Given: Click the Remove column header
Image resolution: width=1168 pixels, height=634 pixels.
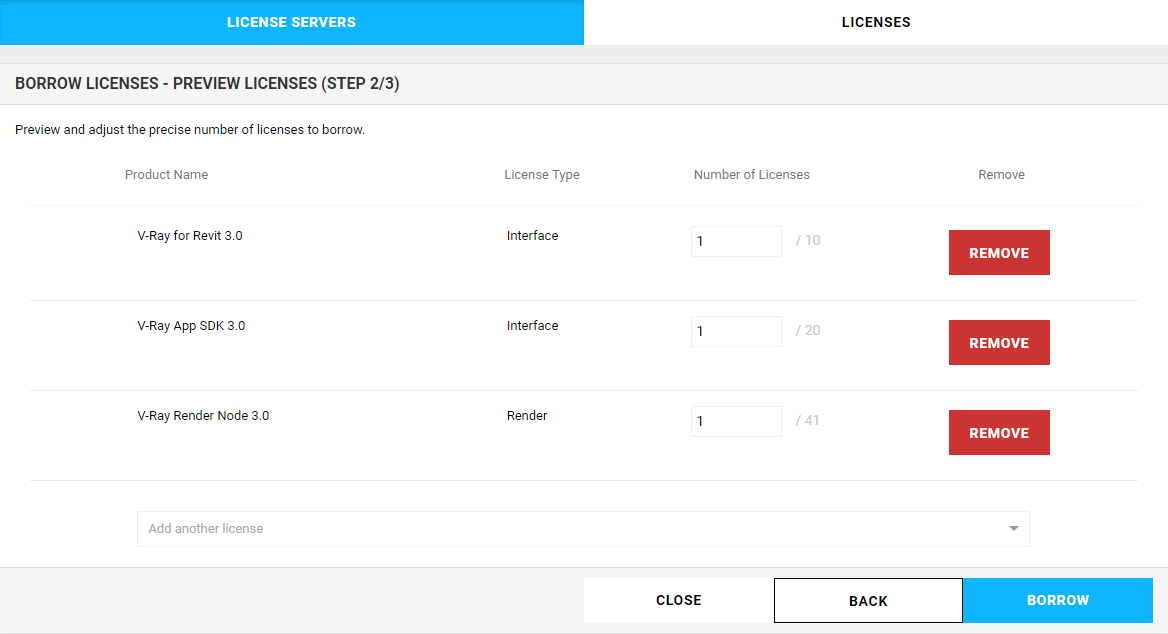Looking at the screenshot, I should point(1001,174).
